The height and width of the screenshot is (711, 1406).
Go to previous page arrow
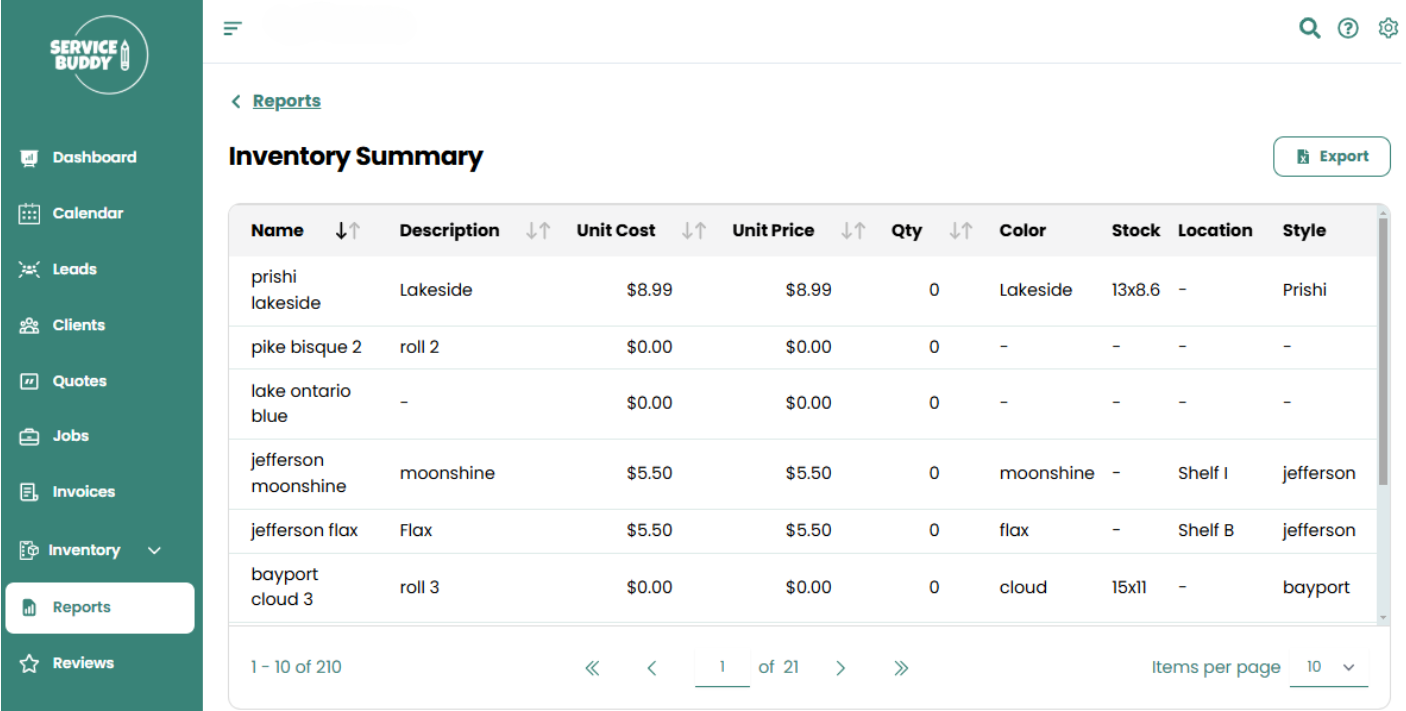651,668
